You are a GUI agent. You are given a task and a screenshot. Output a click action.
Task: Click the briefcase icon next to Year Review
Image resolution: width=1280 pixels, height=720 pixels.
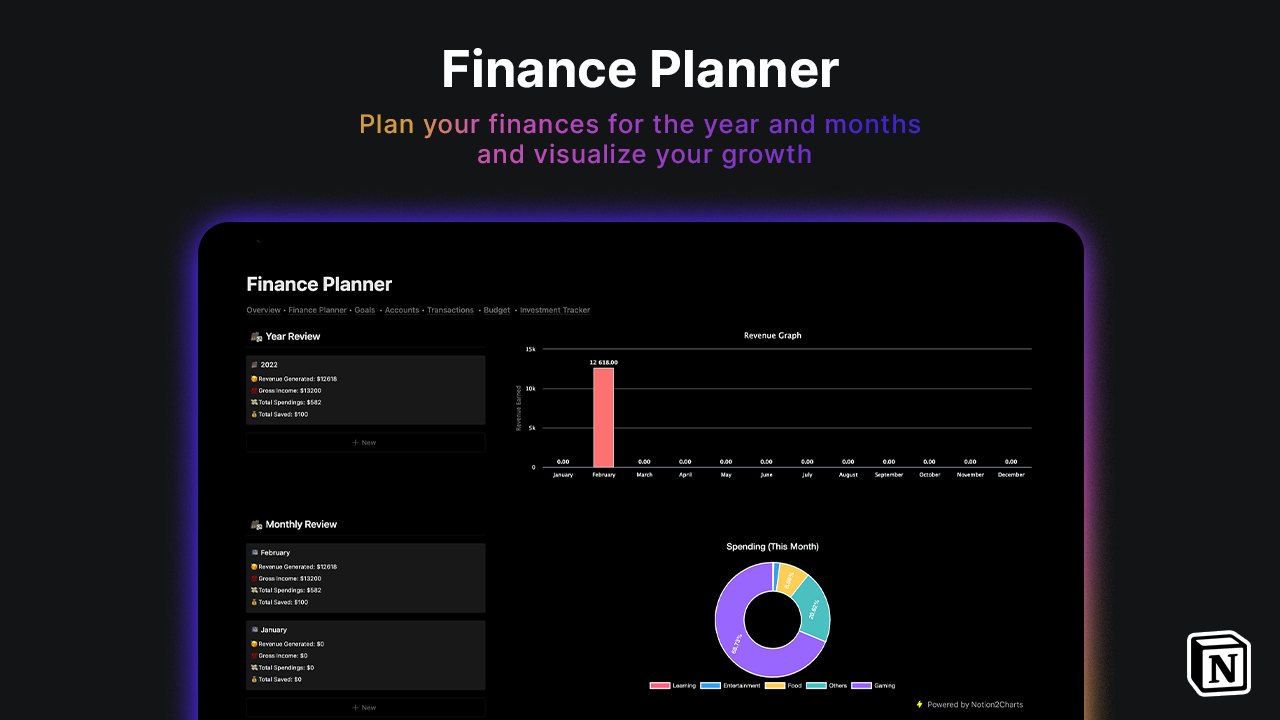[256, 336]
